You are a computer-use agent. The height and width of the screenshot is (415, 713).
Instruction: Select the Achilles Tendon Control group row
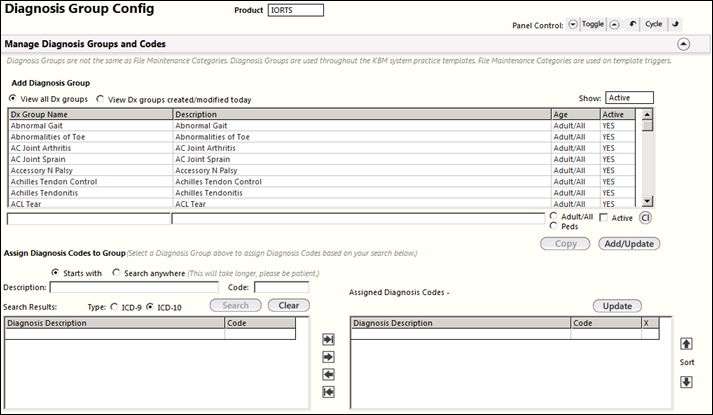[x=322, y=181]
